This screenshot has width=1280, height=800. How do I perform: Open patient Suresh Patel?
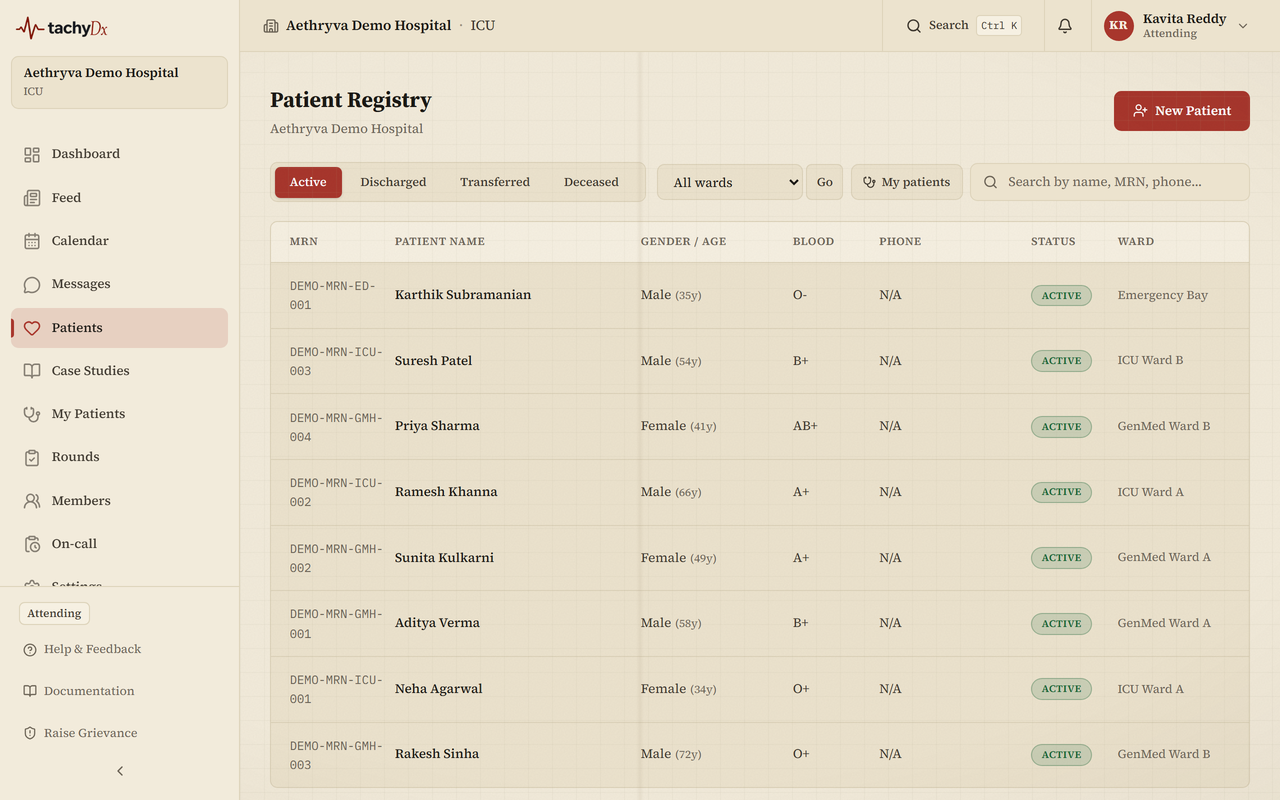(433, 361)
